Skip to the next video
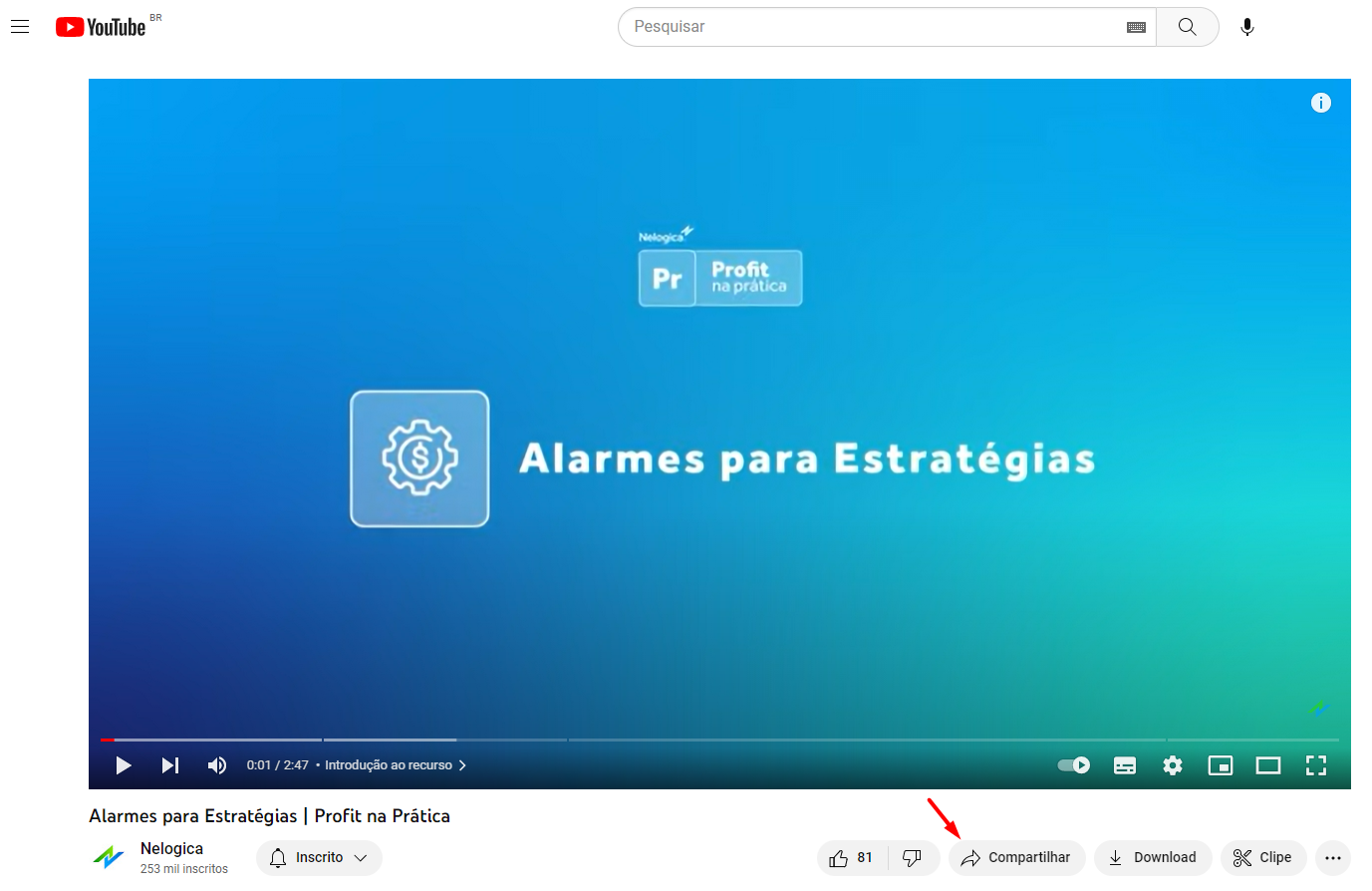Viewport: 1372px width, 891px height. (x=170, y=765)
